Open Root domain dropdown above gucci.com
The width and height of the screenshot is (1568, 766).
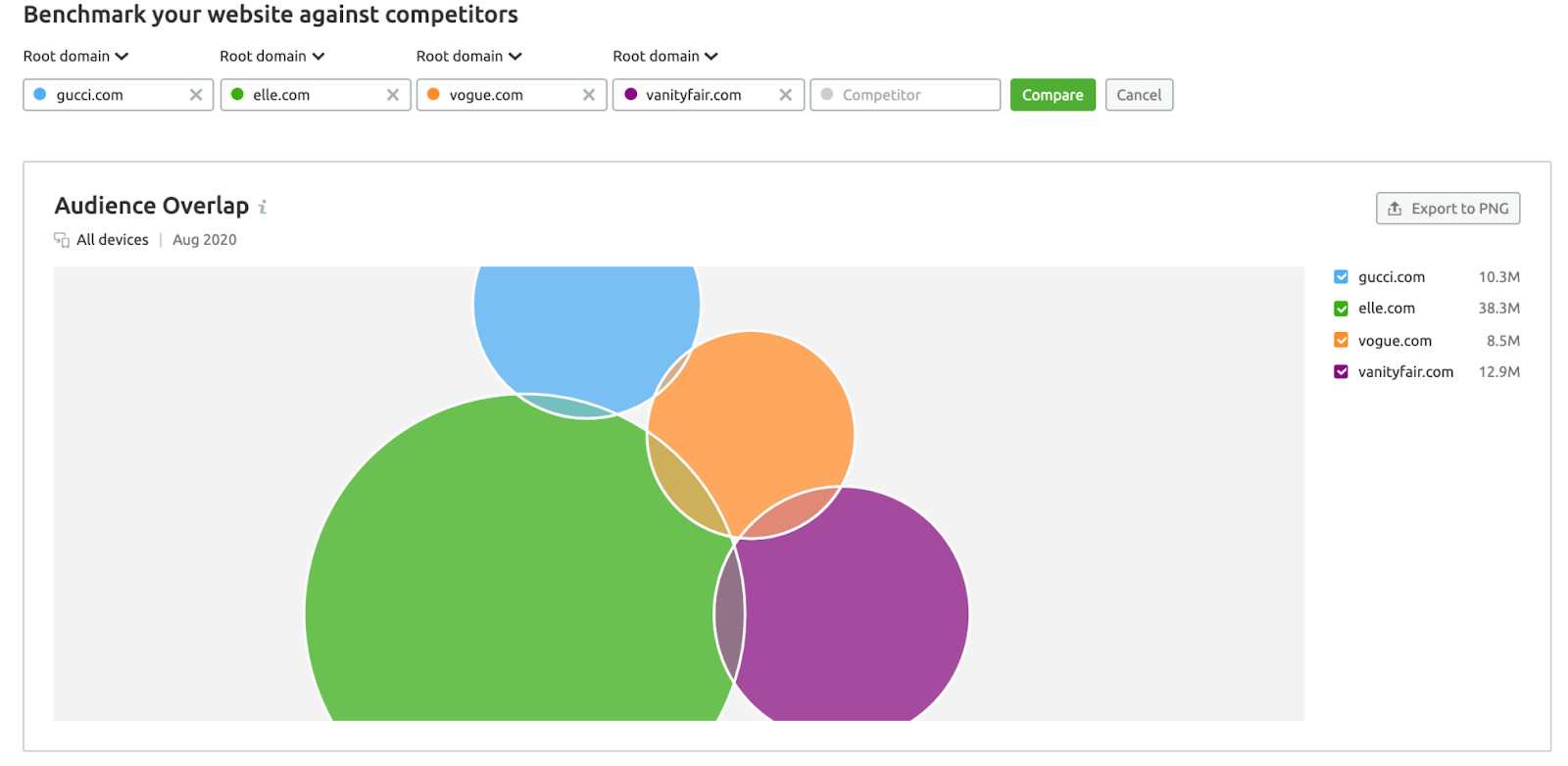tap(76, 56)
